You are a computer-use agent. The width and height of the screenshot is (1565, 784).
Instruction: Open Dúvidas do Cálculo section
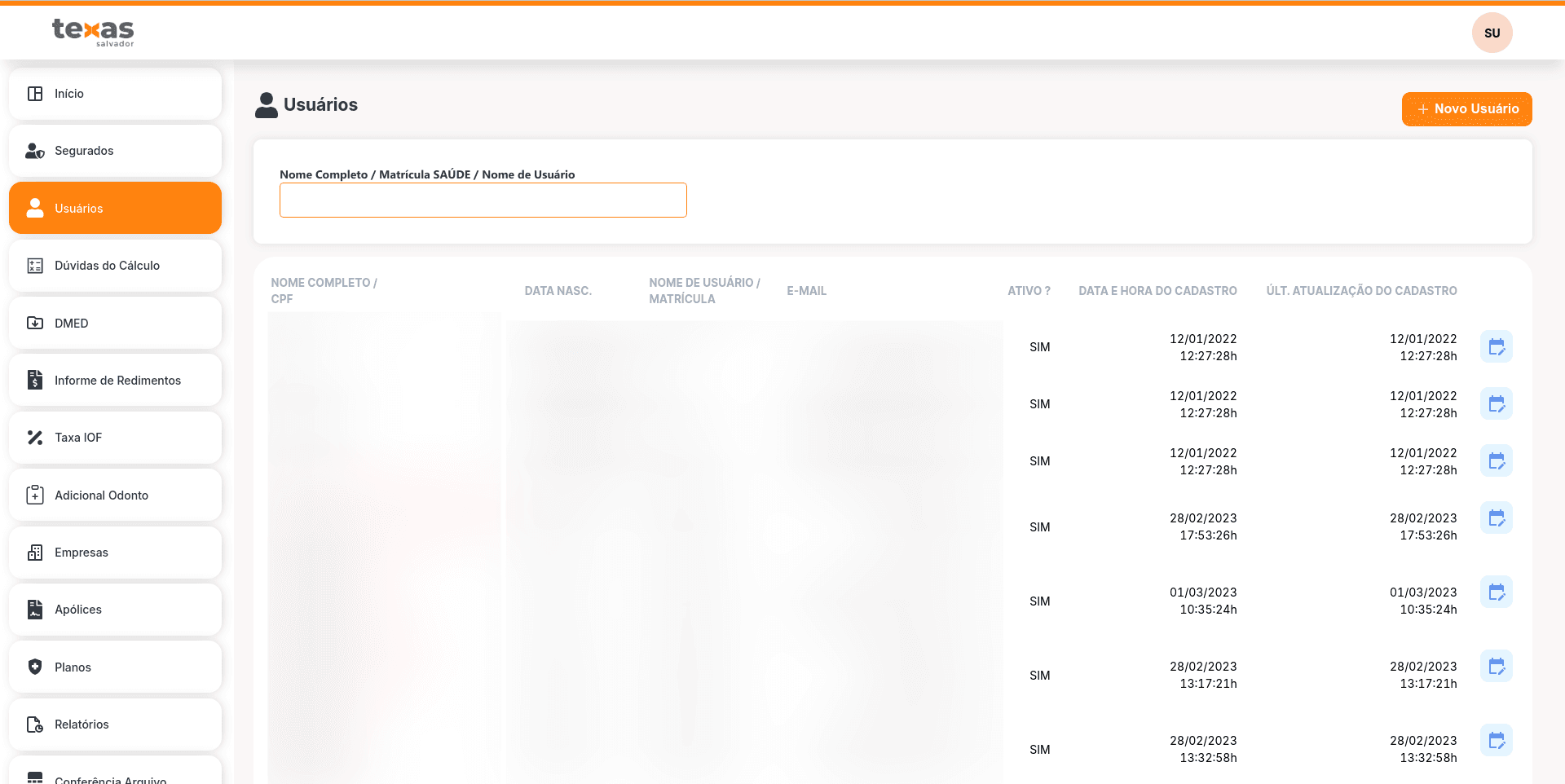(115, 266)
